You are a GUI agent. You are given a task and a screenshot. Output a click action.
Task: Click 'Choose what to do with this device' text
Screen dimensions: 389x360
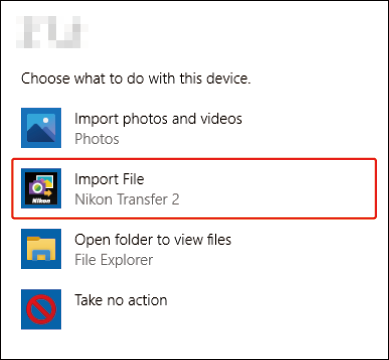click(x=136, y=79)
